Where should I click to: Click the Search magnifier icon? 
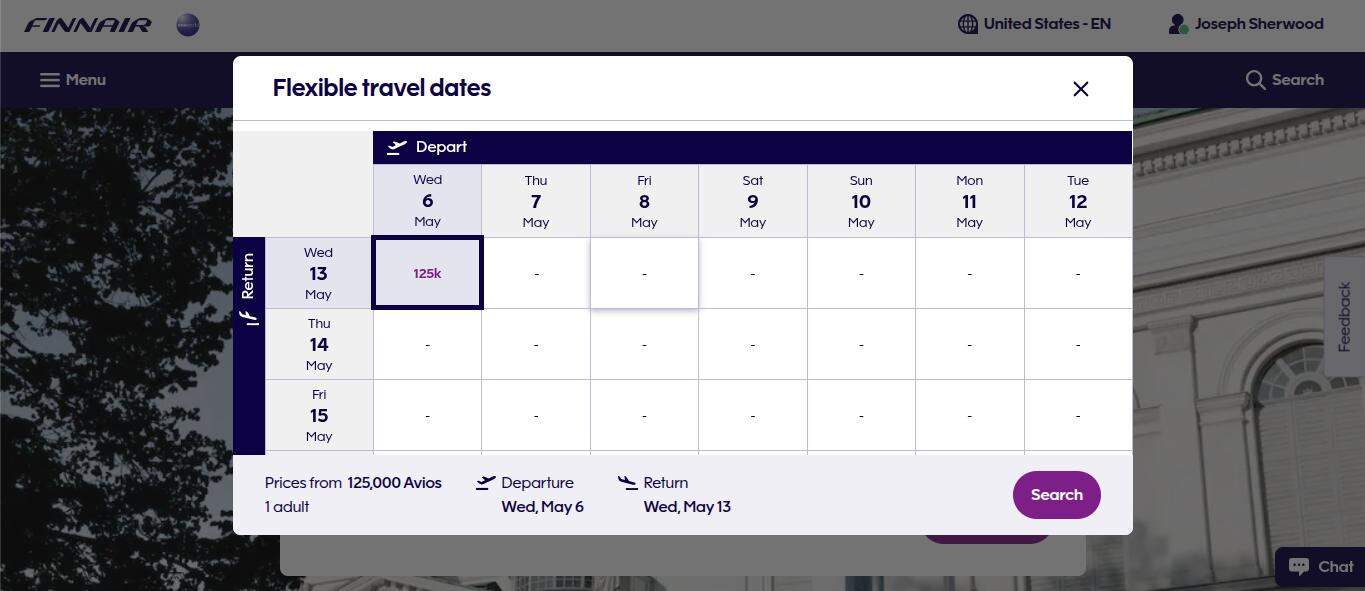pyautogui.click(x=1255, y=79)
